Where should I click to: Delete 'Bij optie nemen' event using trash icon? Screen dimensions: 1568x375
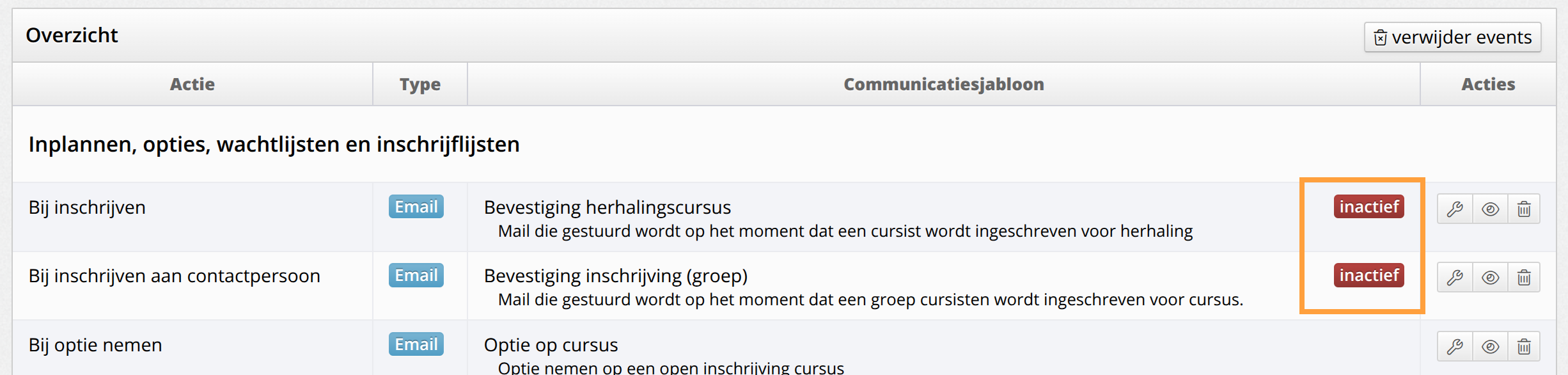(x=1524, y=346)
